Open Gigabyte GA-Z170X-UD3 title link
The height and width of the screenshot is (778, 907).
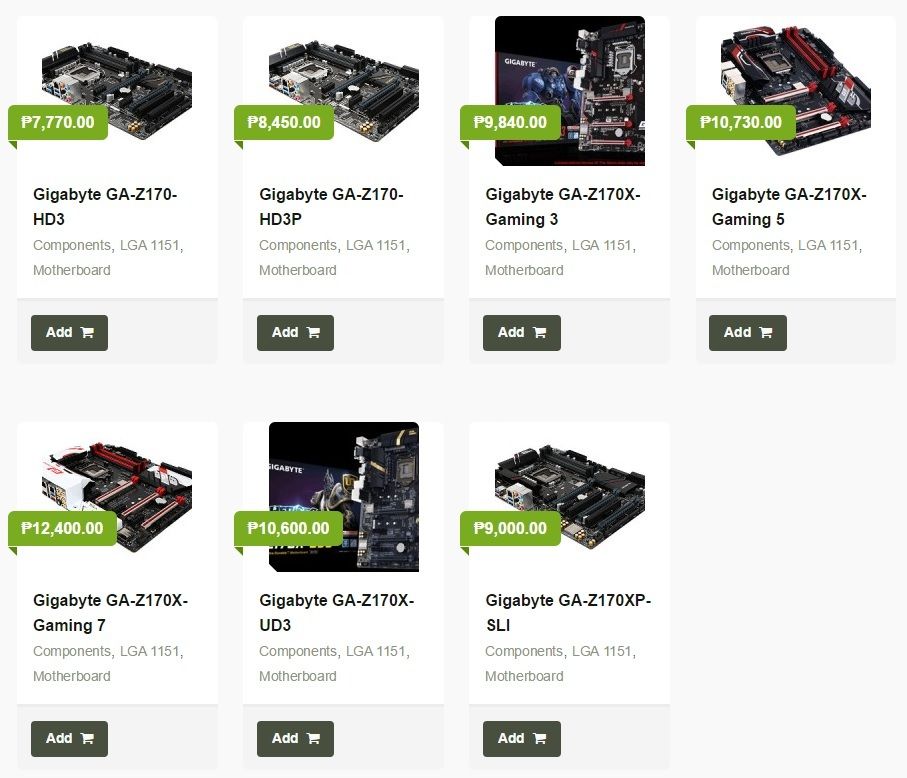337,613
